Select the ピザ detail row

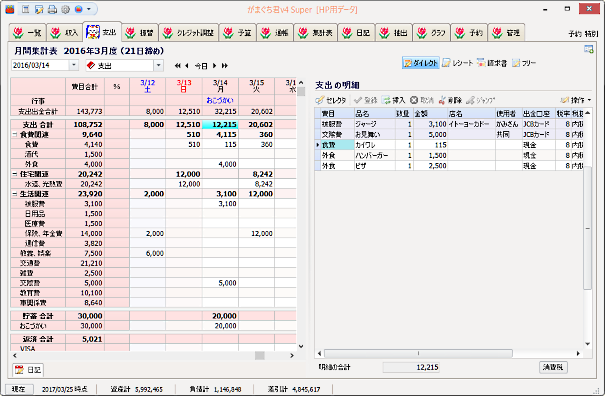tap(449, 166)
